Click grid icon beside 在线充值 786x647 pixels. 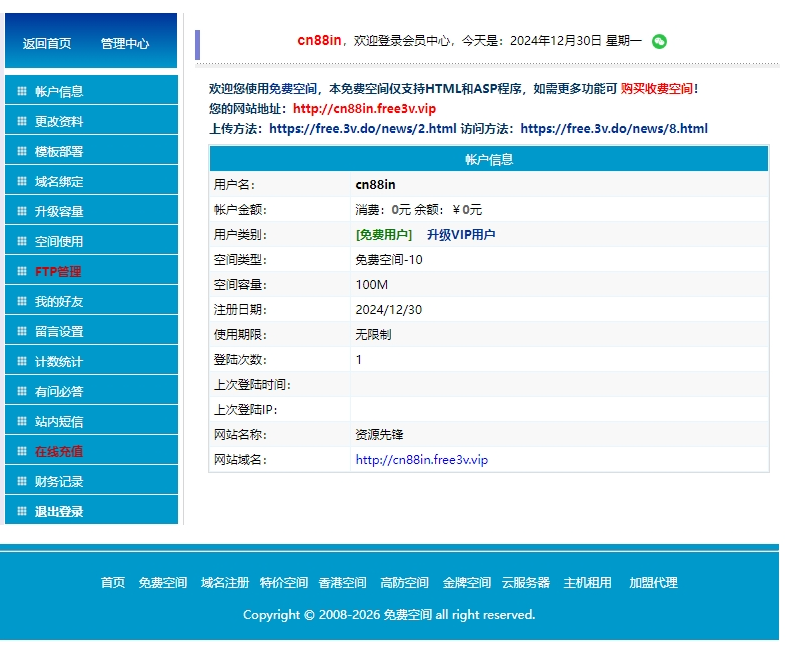click(22, 451)
